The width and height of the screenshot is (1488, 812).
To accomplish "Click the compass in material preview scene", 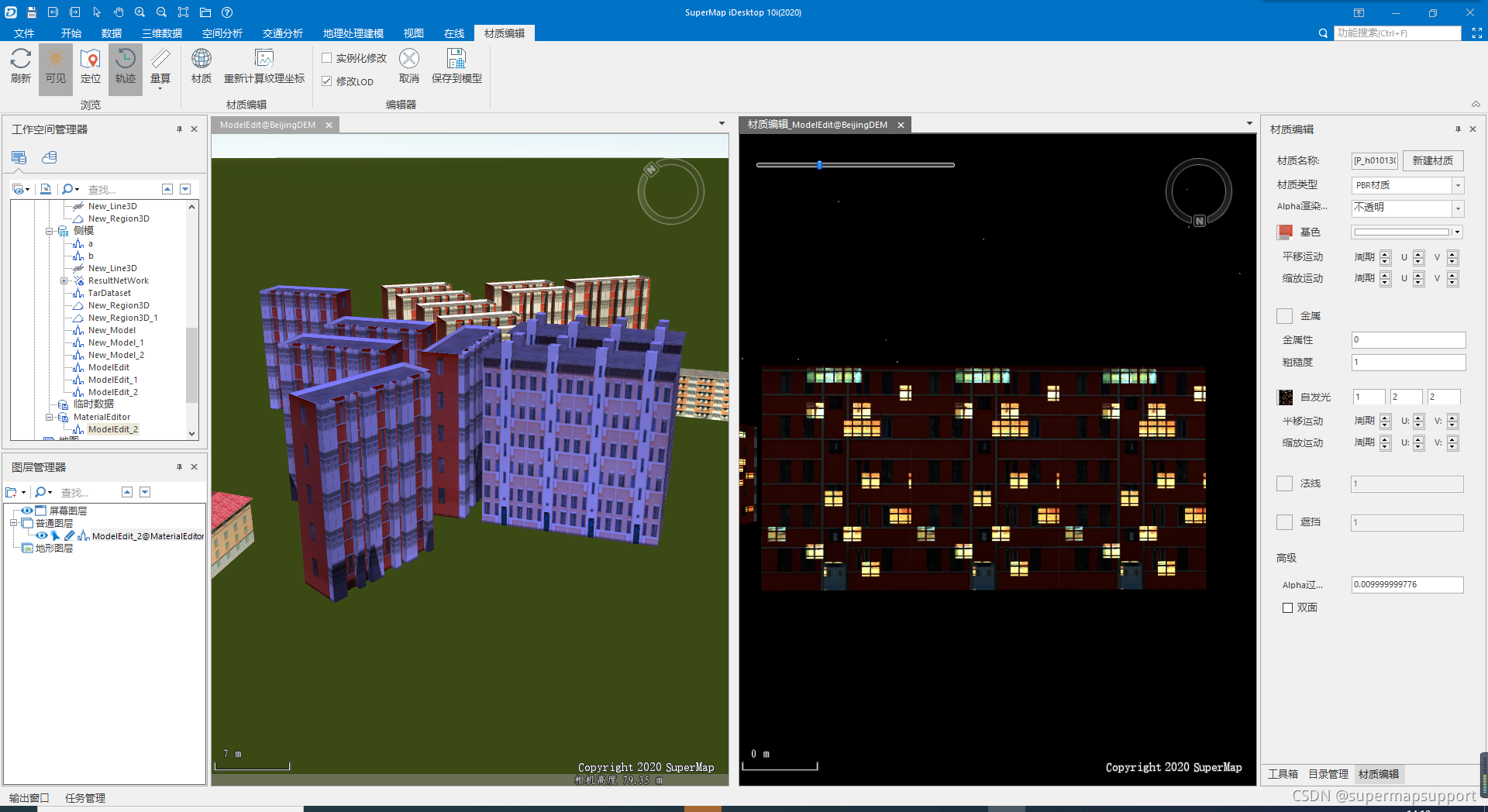I will pyautogui.click(x=1199, y=192).
